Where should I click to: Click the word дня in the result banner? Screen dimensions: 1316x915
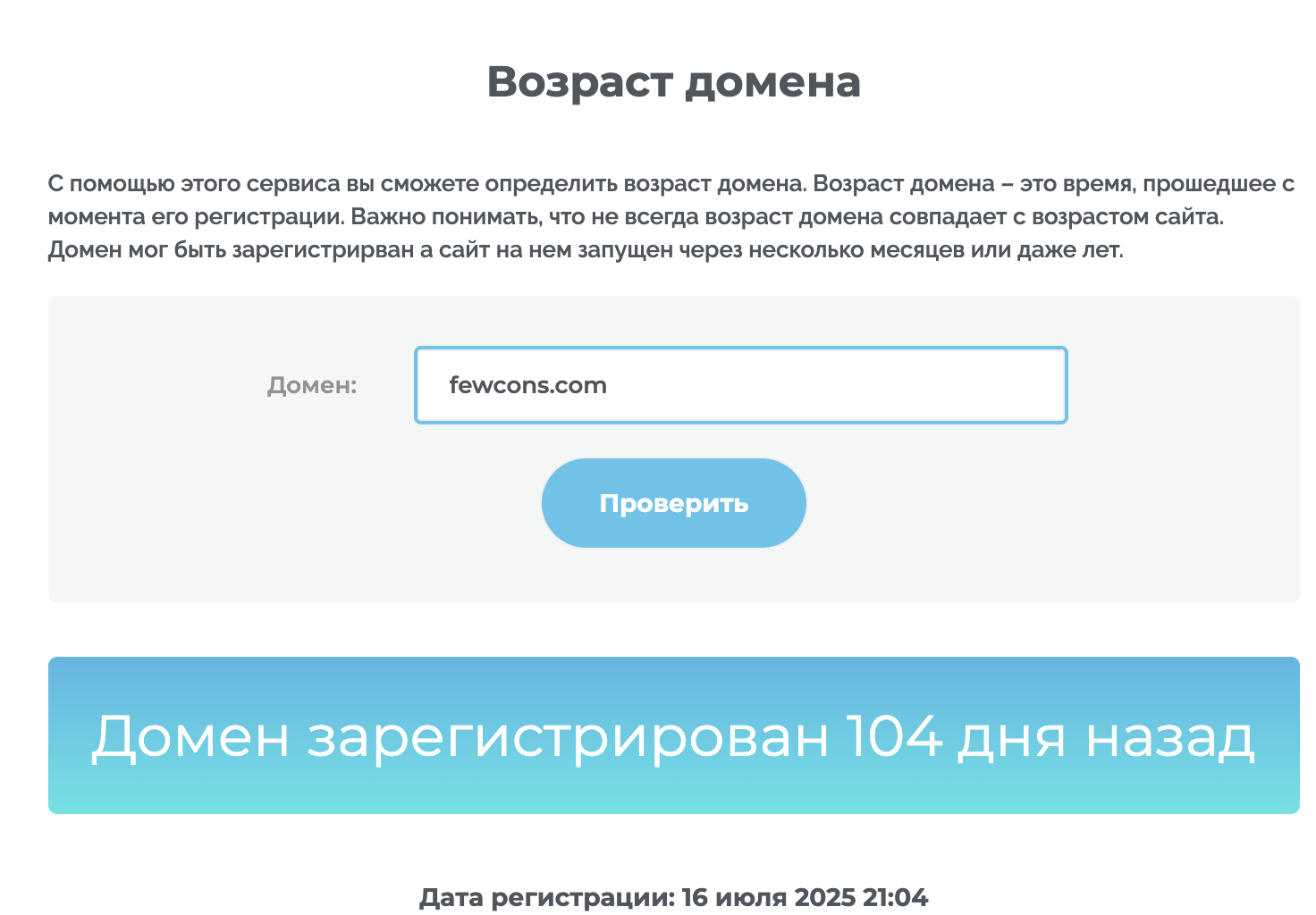click(1012, 738)
